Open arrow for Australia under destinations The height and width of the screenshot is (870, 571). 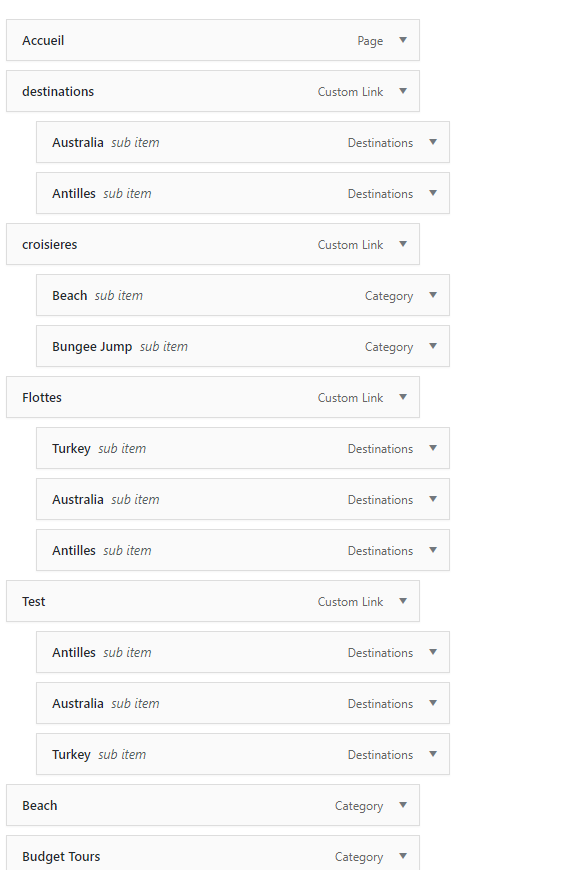pos(433,142)
